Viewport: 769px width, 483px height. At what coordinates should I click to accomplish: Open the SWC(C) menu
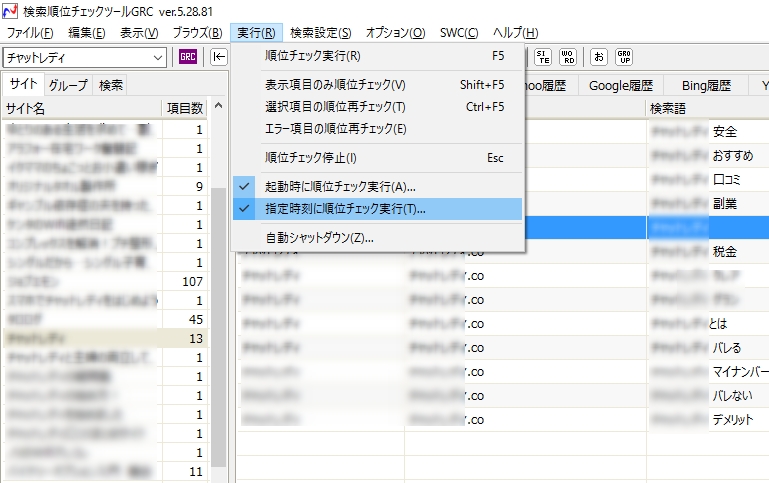pos(459,33)
